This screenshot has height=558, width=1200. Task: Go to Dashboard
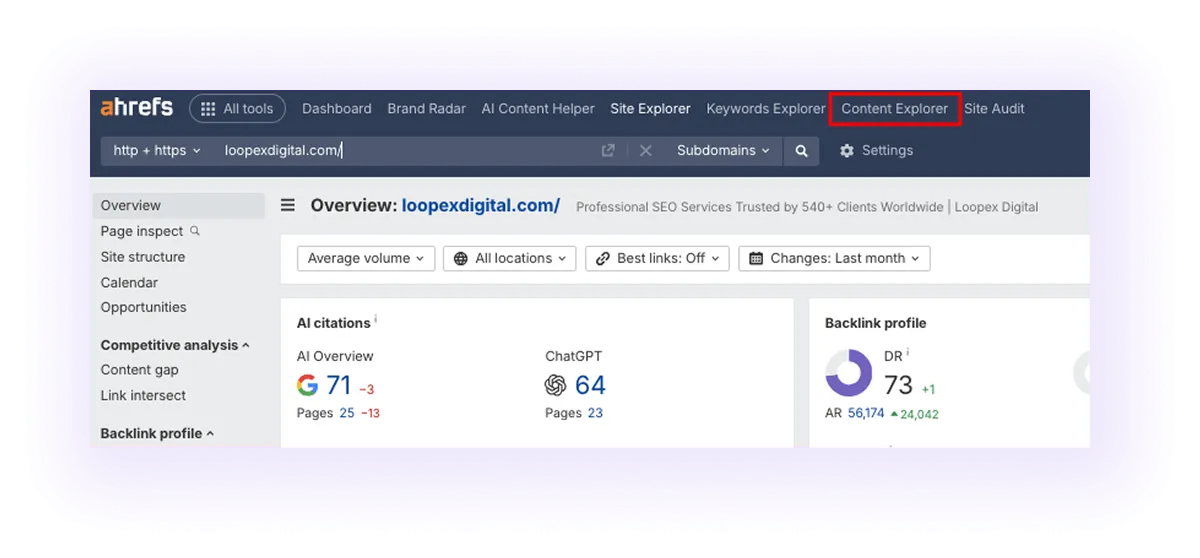pyautogui.click(x=337, y=109)
